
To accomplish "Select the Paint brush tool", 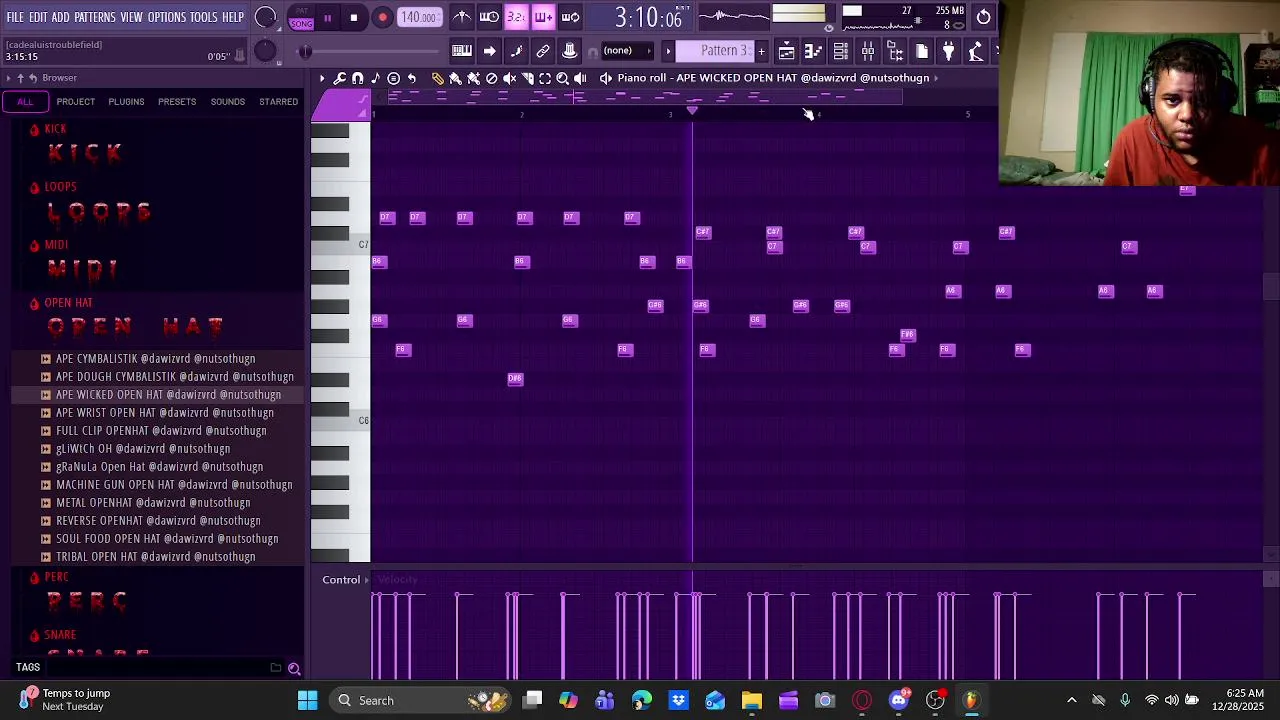I will tap(455, 78).
